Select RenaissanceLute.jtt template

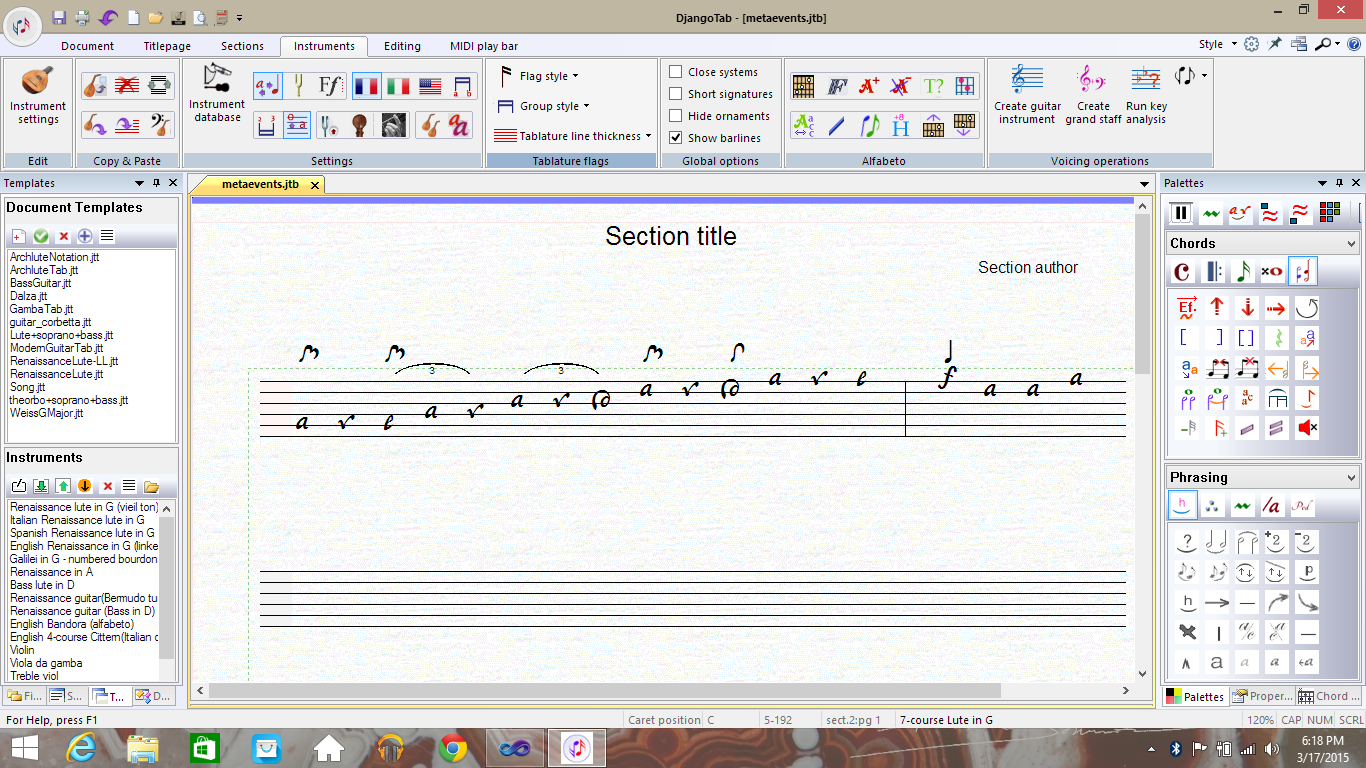[56, 374]
